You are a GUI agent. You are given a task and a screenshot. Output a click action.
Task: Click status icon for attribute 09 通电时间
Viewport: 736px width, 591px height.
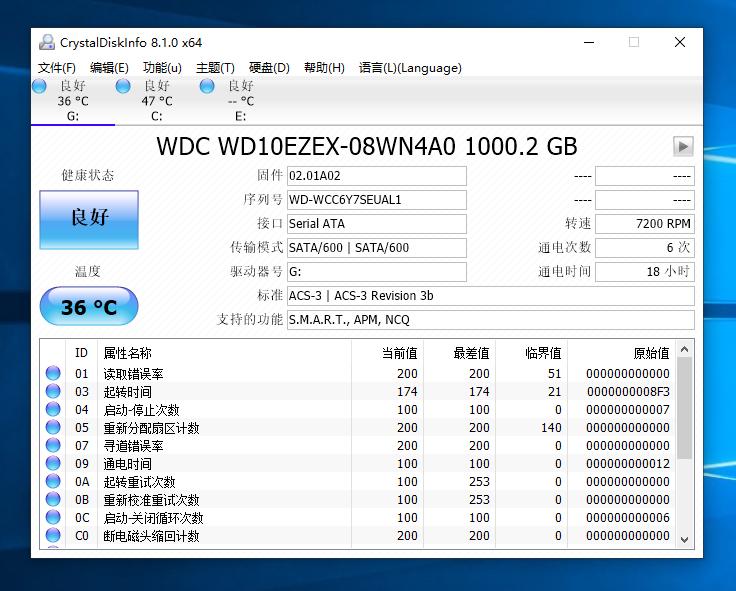pyautogui.click(x=53, y=463)
